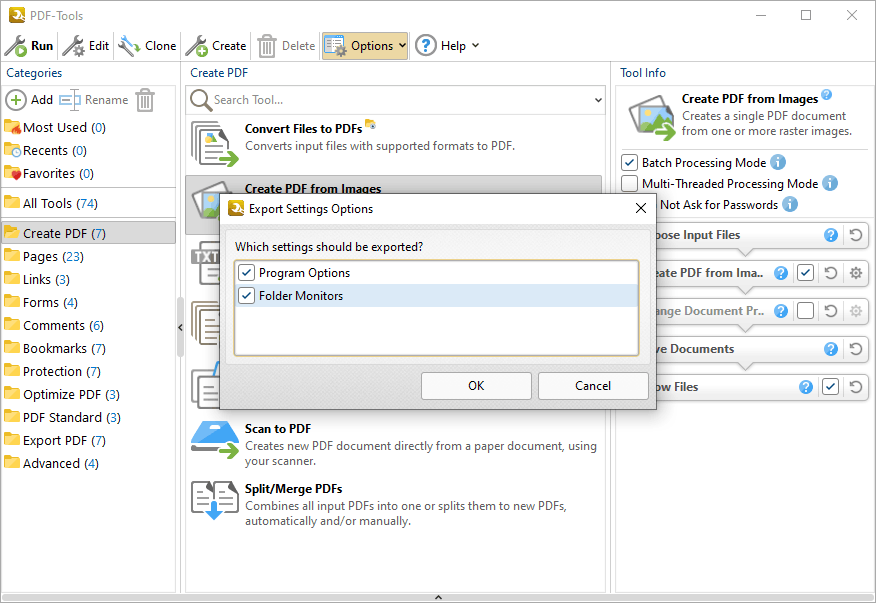Toggle Folder Monitors checkbox
Screen dimensions: 876x603
(x=246, y=296)
